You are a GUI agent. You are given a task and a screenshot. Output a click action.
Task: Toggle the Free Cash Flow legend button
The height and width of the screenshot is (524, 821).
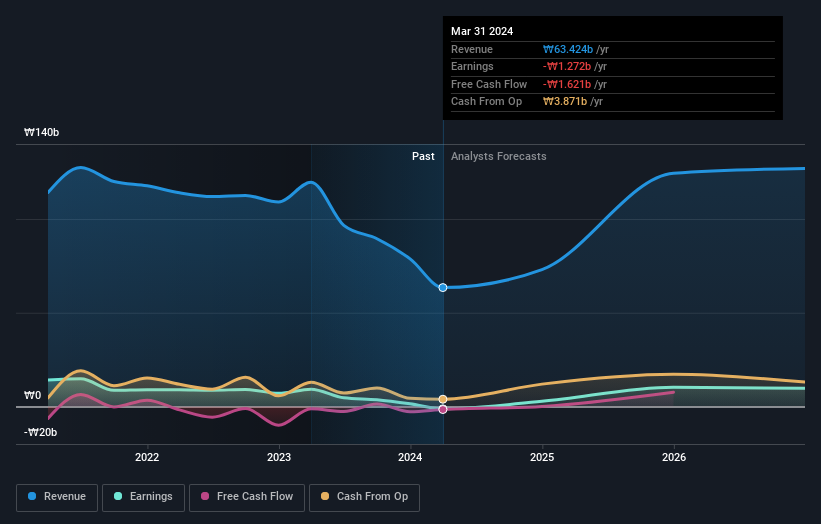pyautogui.click(x=247, y=497)
